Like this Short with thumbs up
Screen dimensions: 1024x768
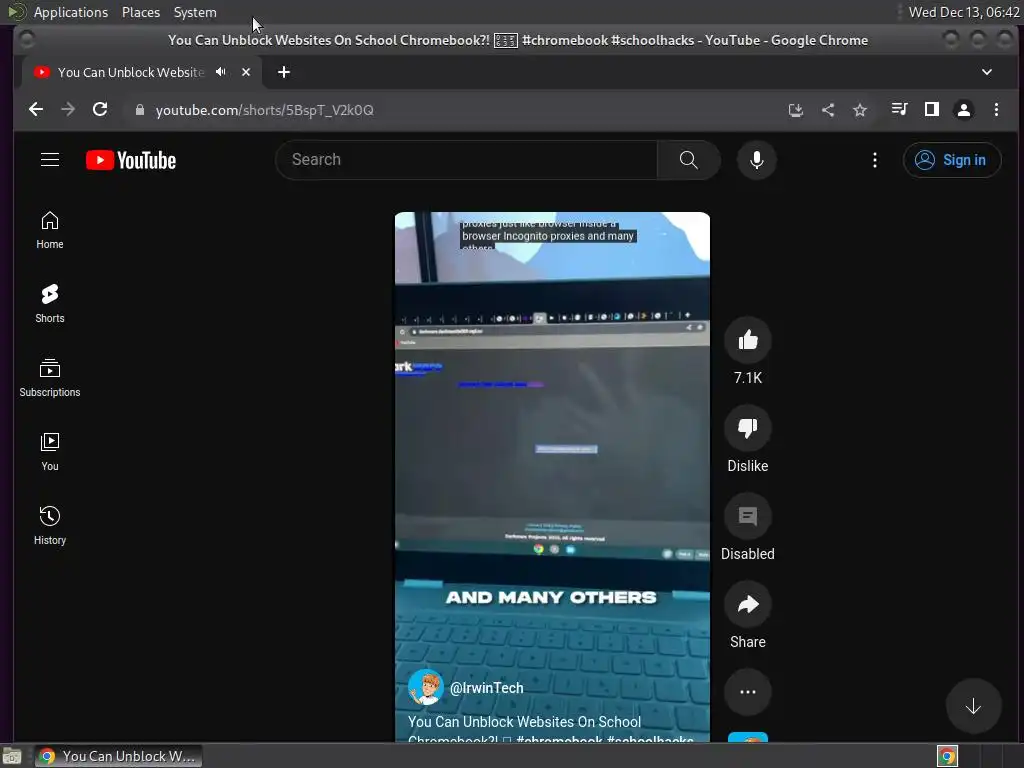pos(748,340)
